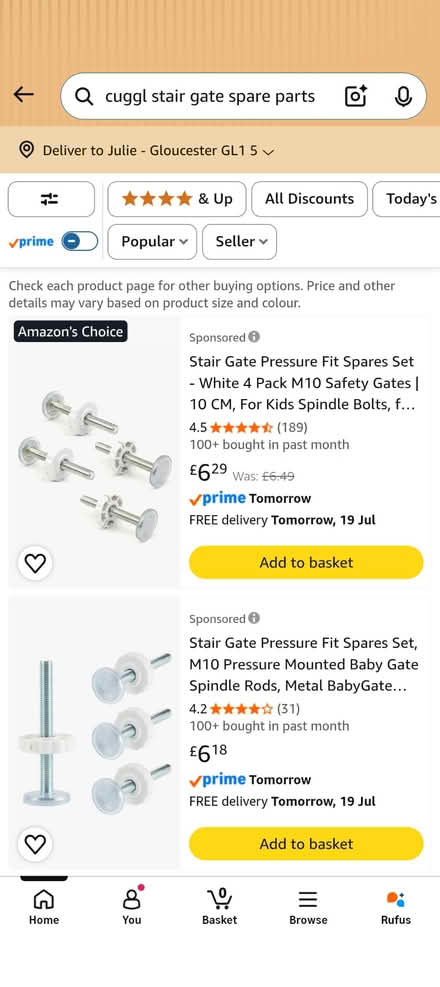
Task: Enable the All Discounts filter
Action: click(x=309, y=199)
